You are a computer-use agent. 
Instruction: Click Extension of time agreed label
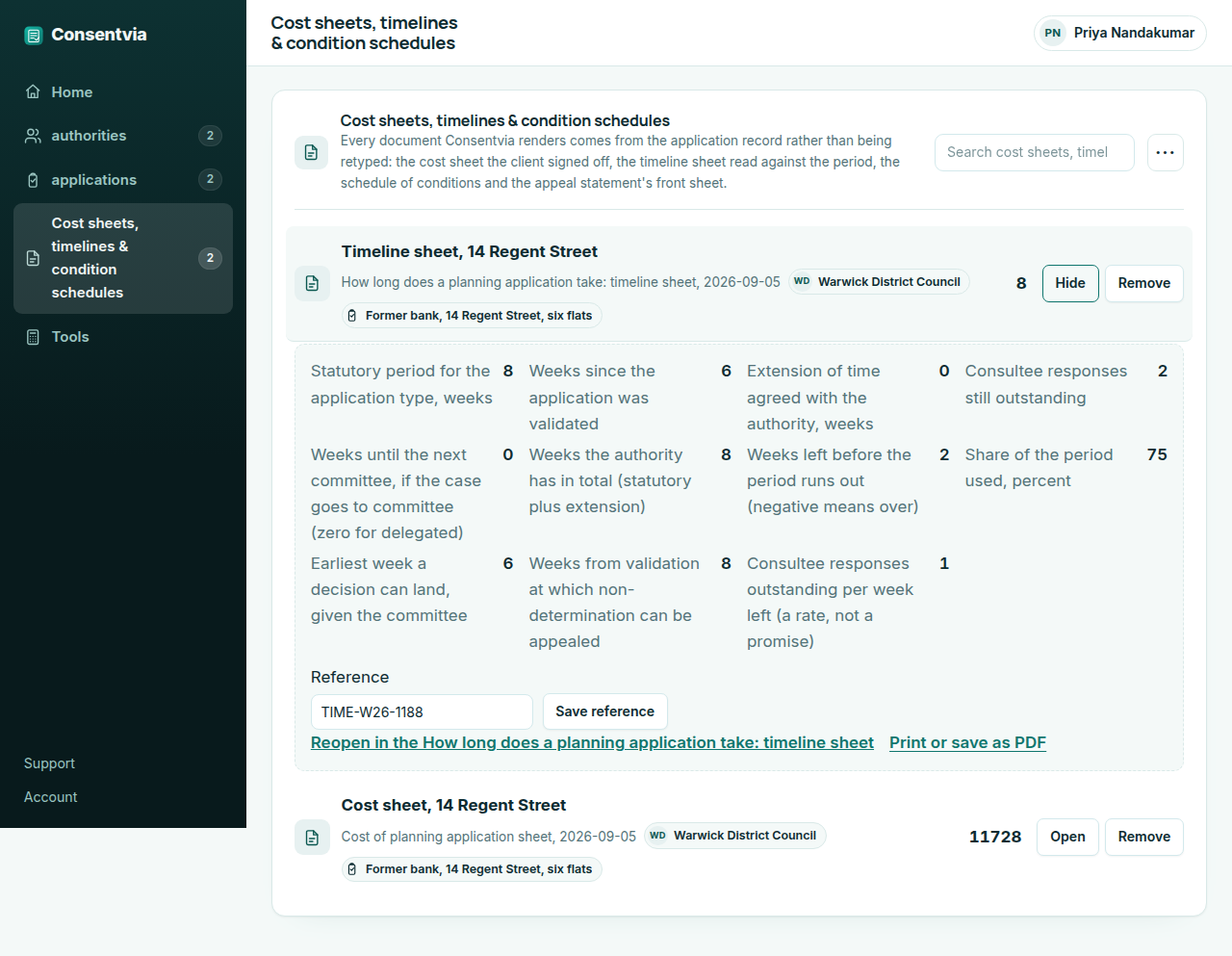click(813, 398)
